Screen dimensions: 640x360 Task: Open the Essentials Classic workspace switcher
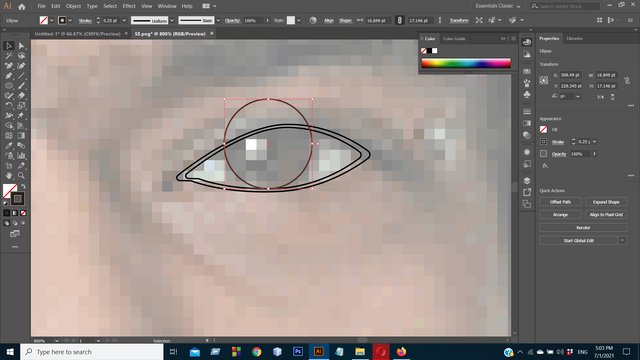coord(498,6)
